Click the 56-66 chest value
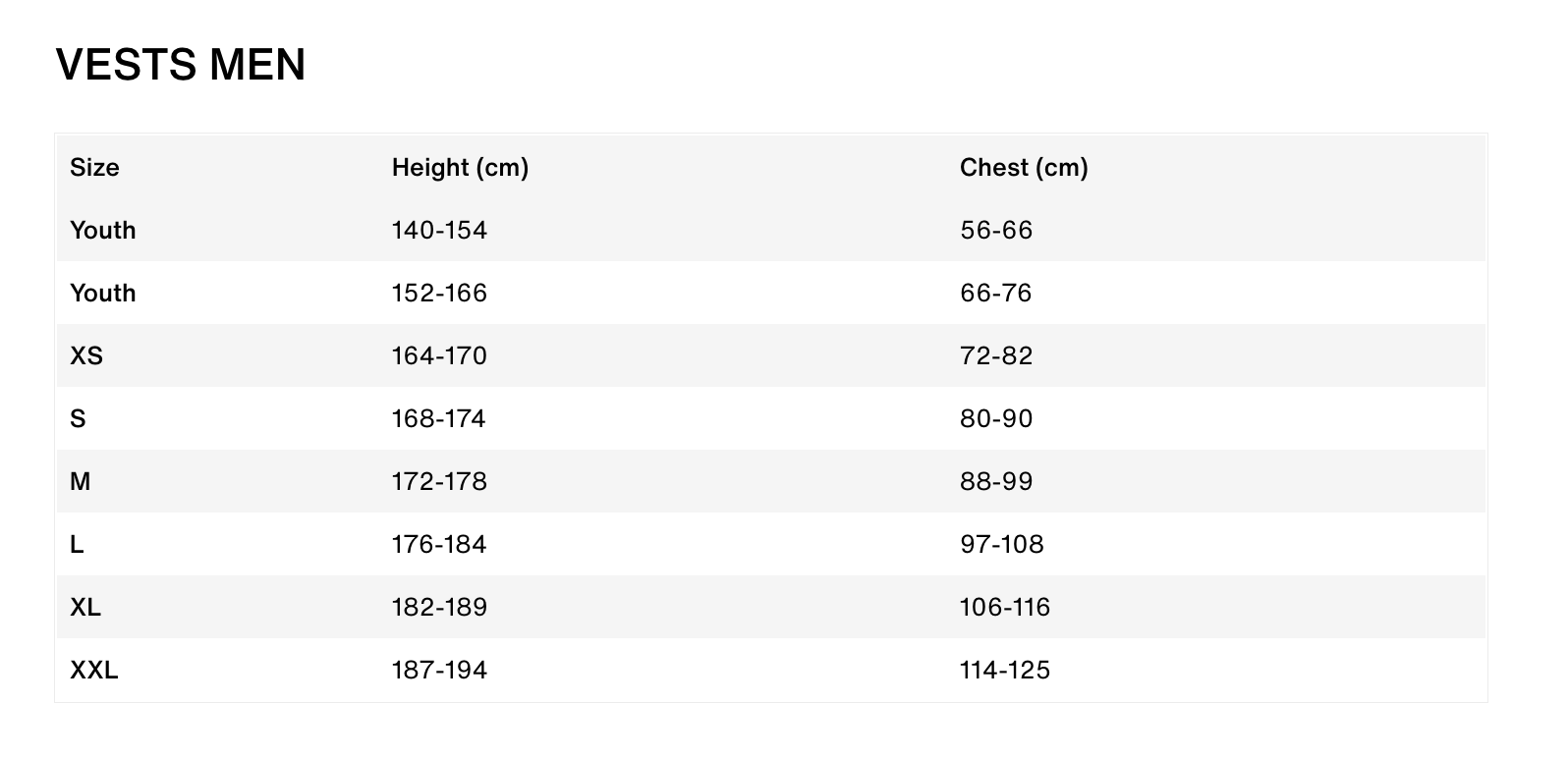Image resolution: width=1568 pixels, height=758 pixels. tap(996, 230)
